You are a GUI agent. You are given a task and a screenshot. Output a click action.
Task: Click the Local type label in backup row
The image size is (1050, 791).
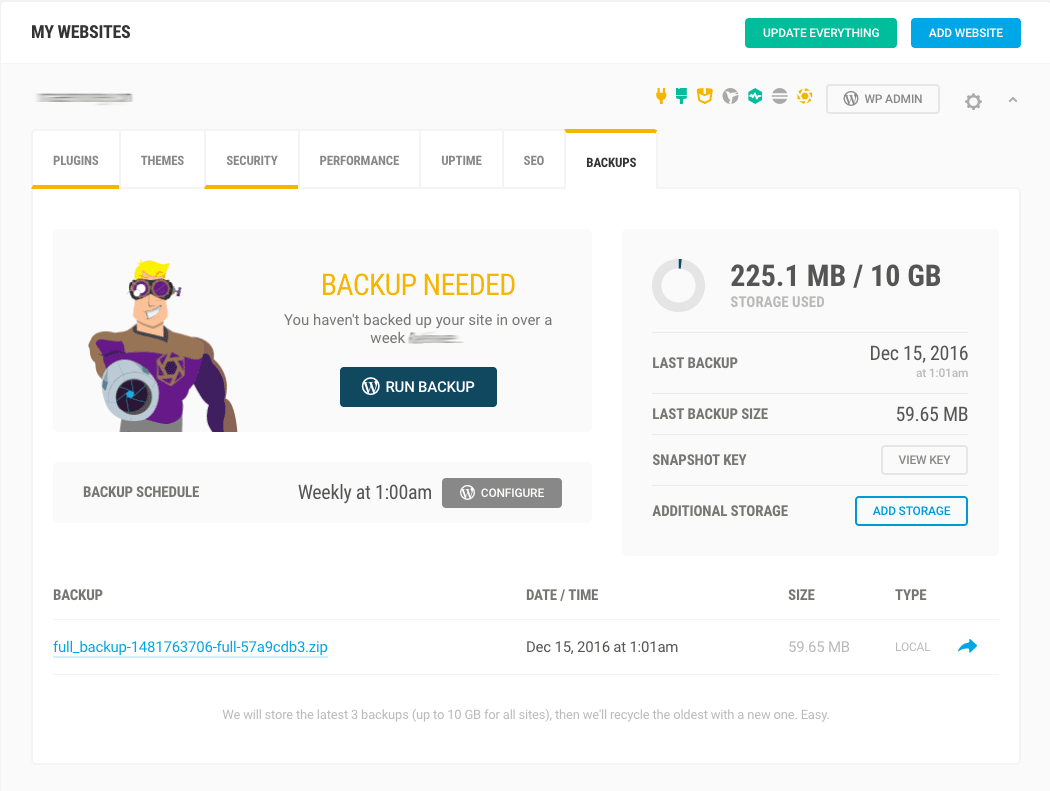point(913,647)
